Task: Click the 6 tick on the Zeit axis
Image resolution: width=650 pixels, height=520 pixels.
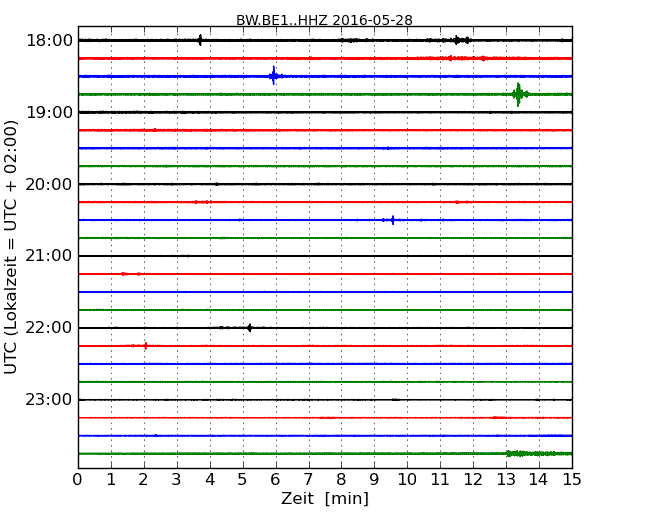Action: (x=275, y=479)
